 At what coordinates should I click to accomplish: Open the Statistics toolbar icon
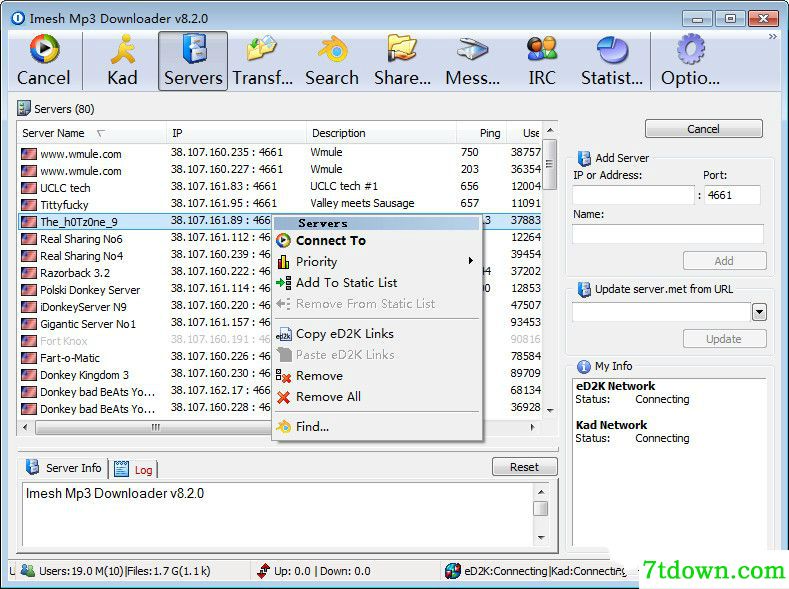tap(612, 49)
